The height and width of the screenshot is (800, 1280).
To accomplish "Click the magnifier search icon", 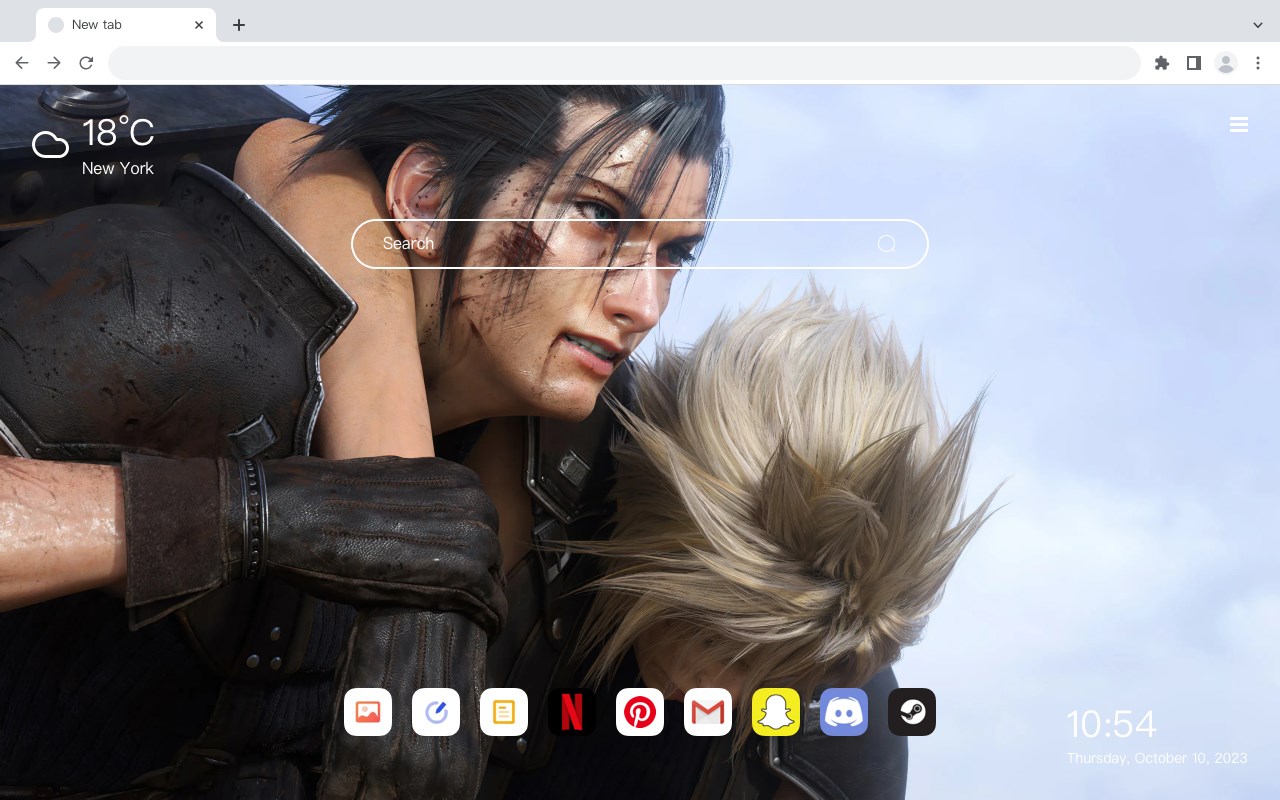I will point(886,244).
